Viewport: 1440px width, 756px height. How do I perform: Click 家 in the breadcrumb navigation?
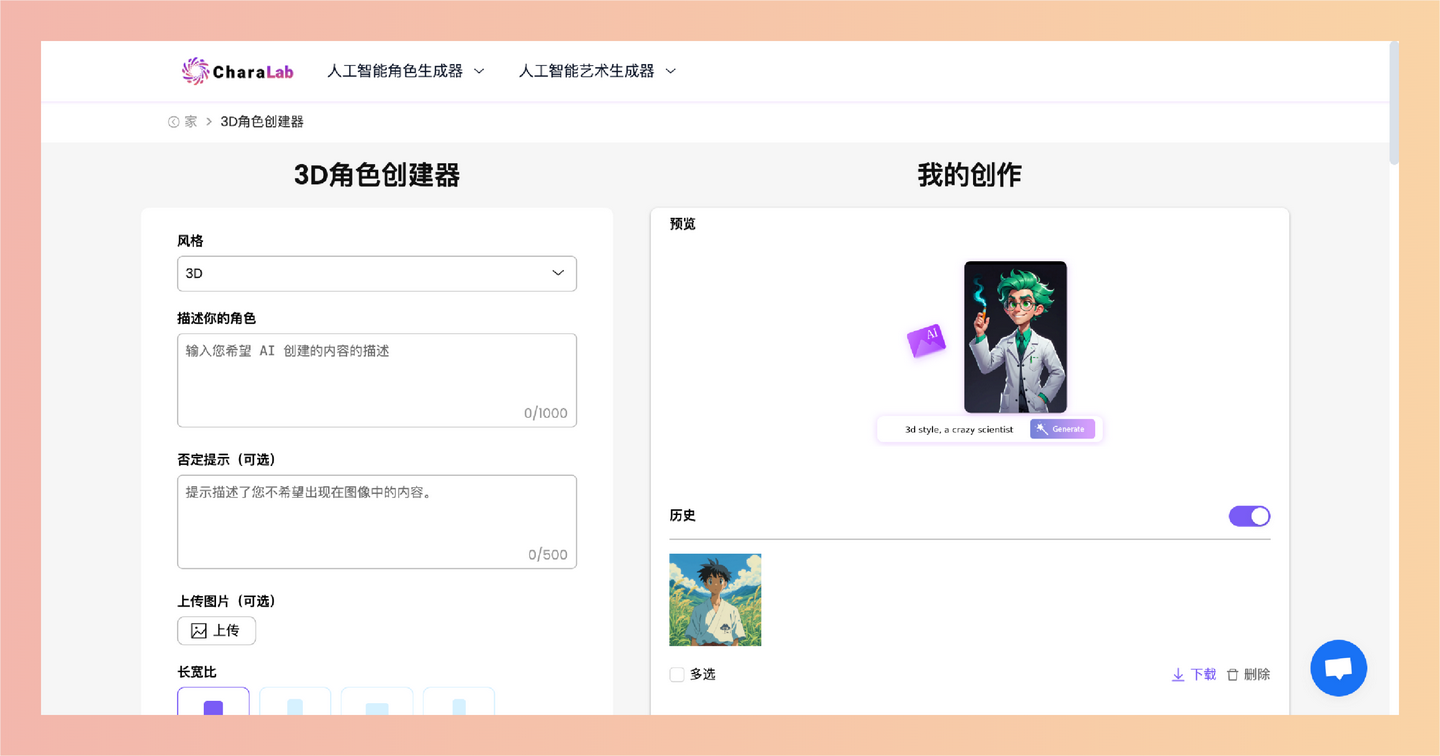click(x=189, y=121)
